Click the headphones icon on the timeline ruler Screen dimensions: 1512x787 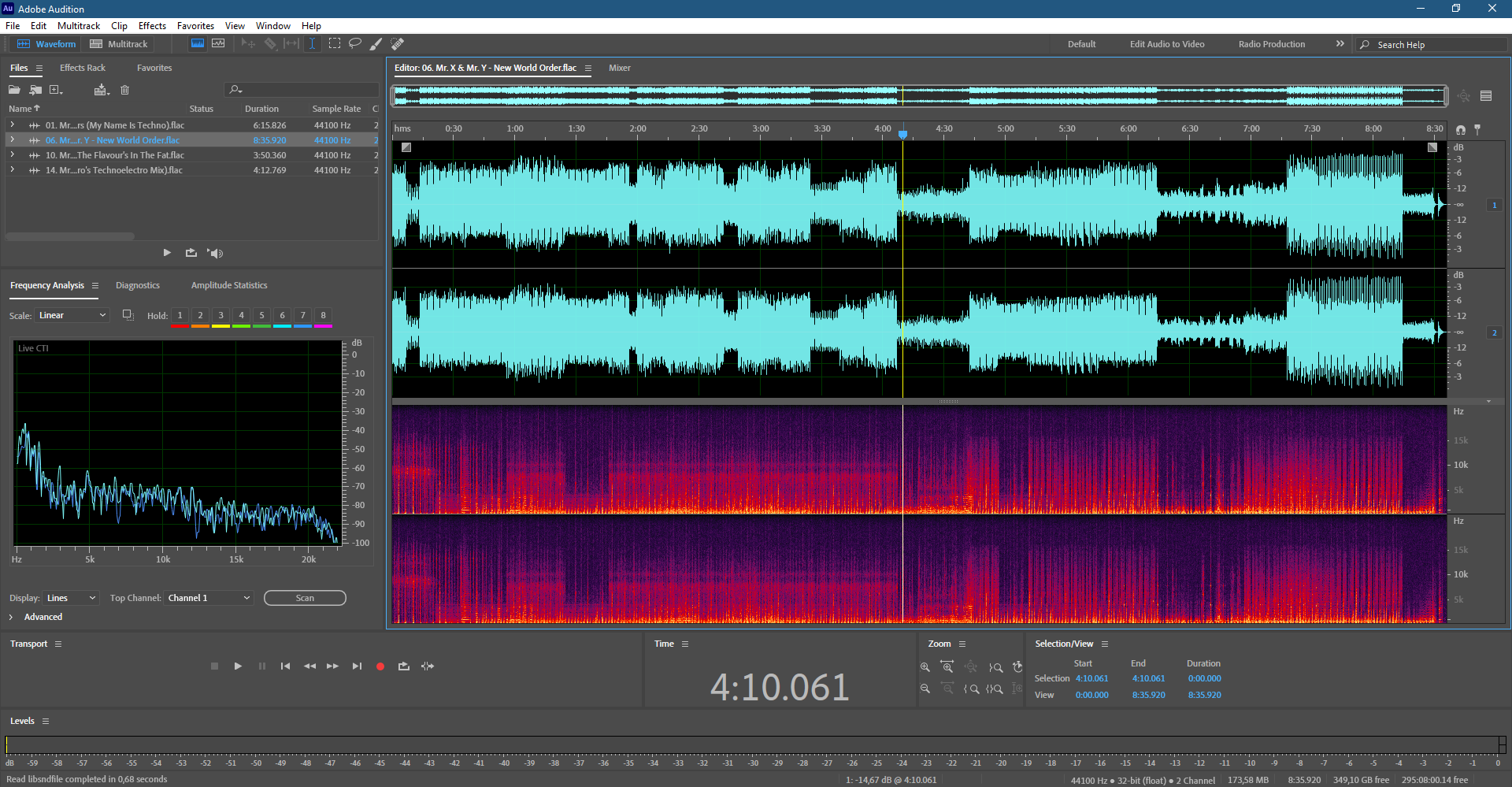tap(1461, 129)
